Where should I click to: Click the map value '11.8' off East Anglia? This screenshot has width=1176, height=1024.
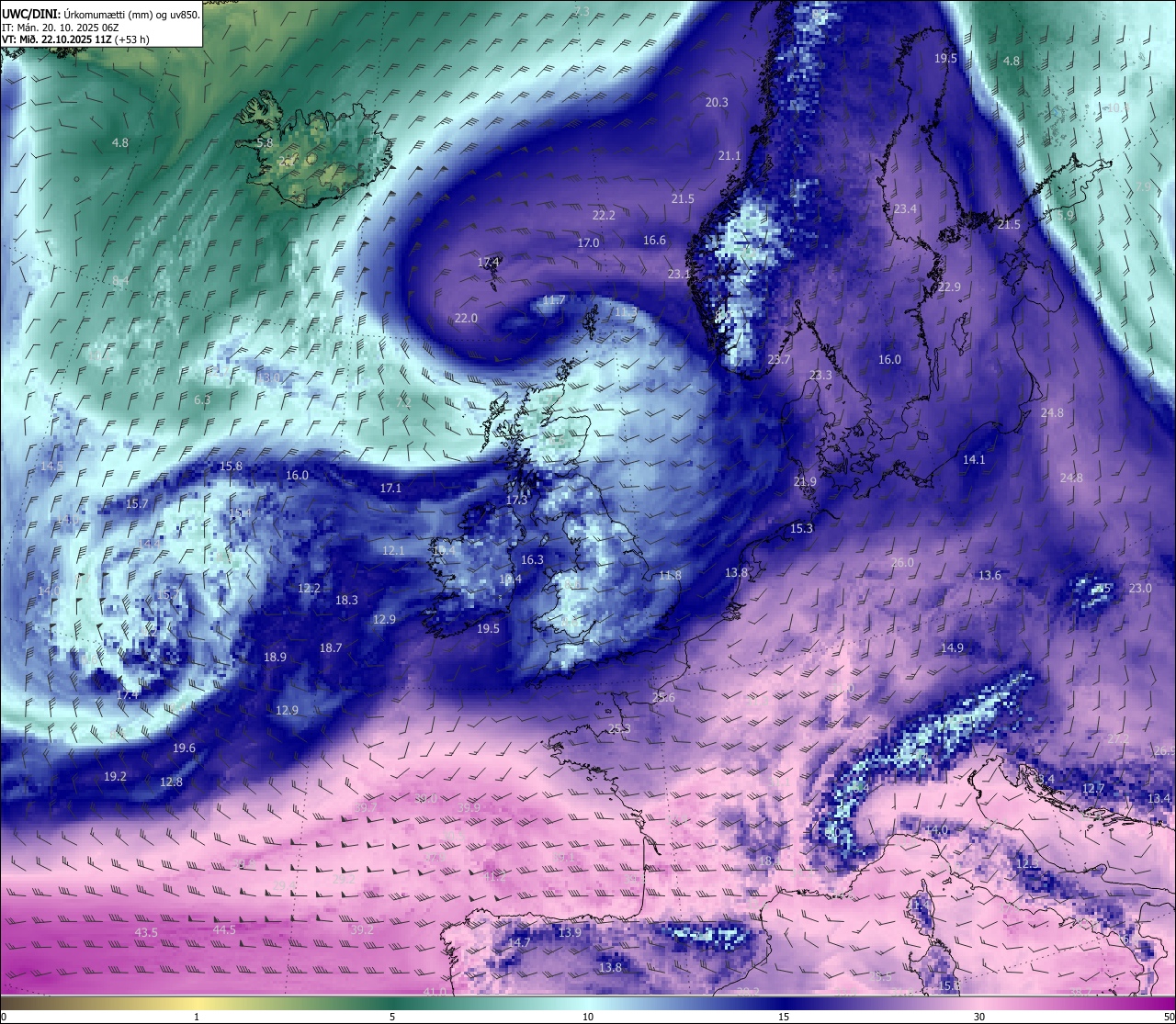point(671,575)
